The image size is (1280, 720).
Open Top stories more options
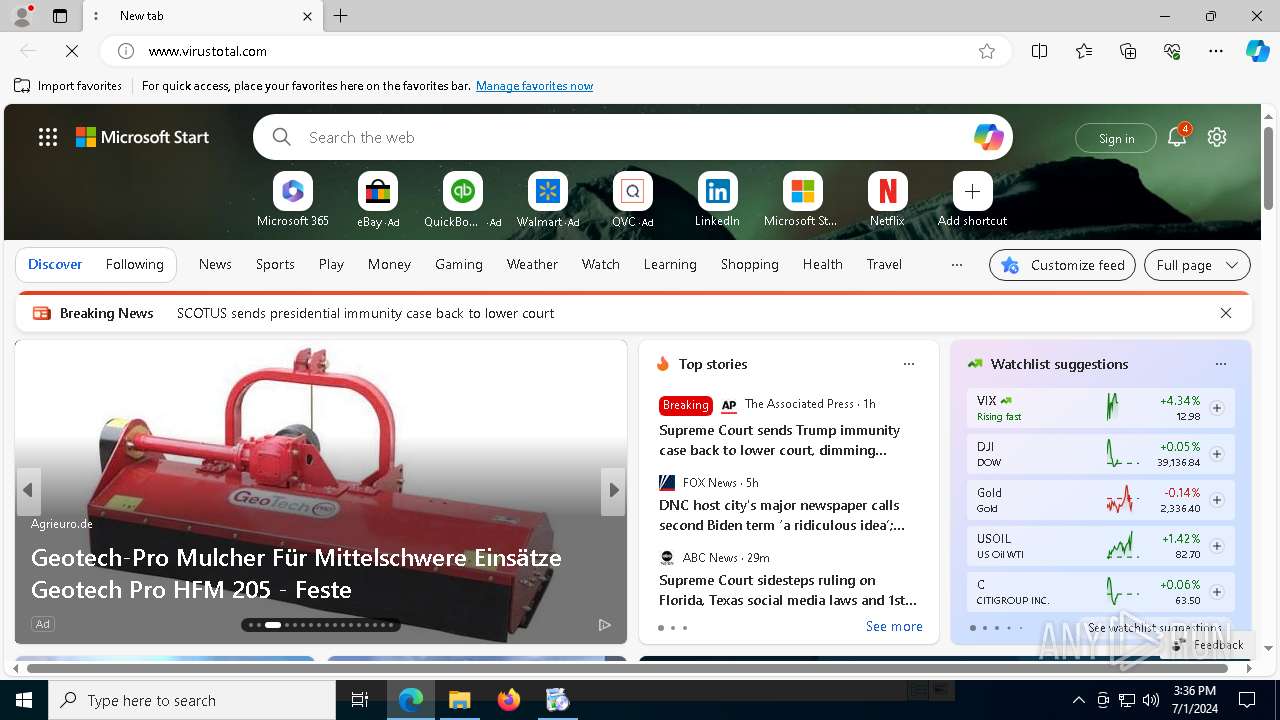click(909, 364)
